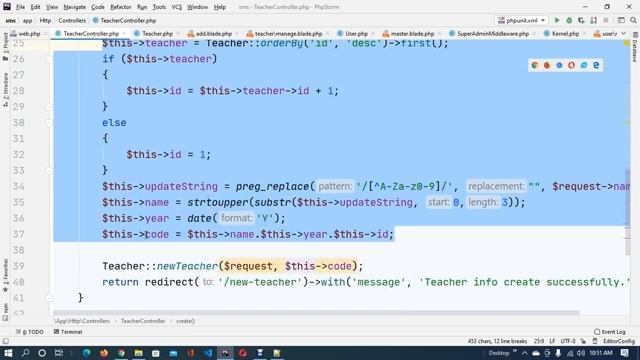Click the EditorConfig status widget

point(619,341)
